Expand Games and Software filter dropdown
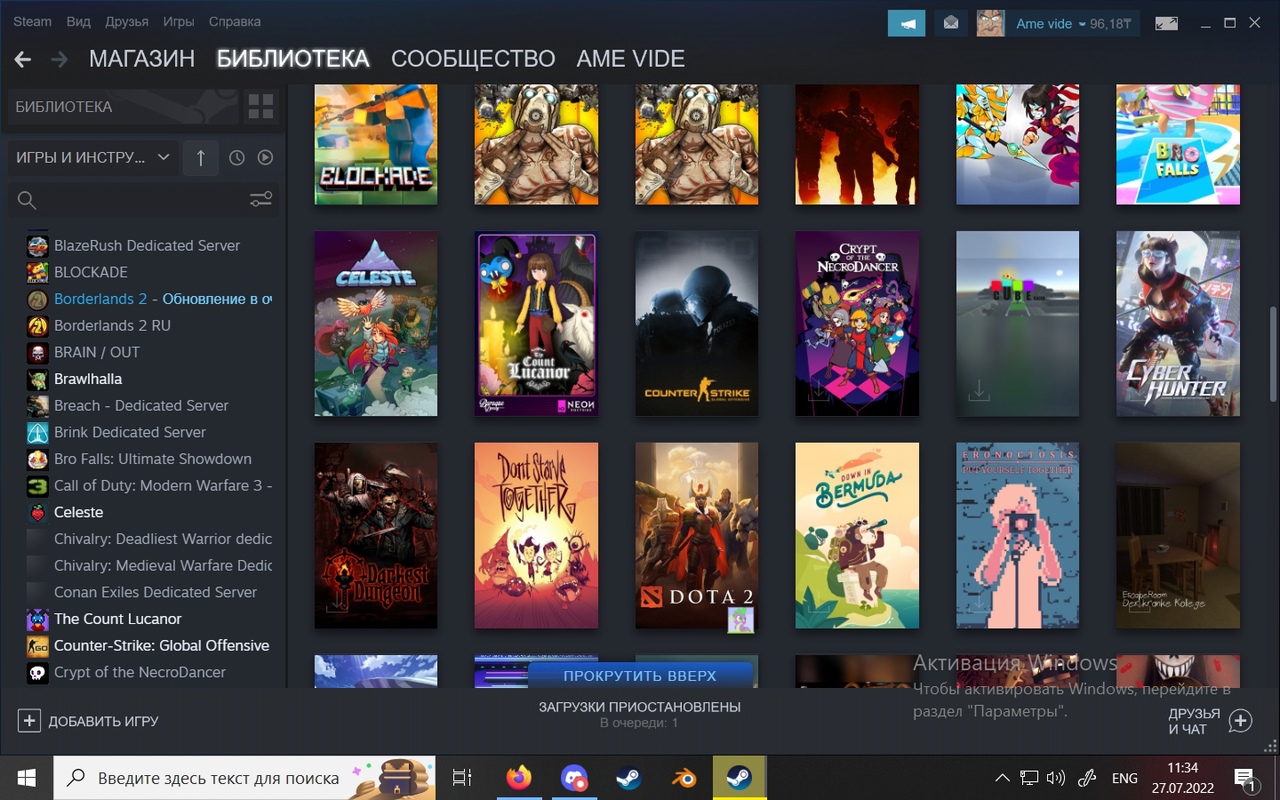The image size is (1280, 800). click(93, 157)
